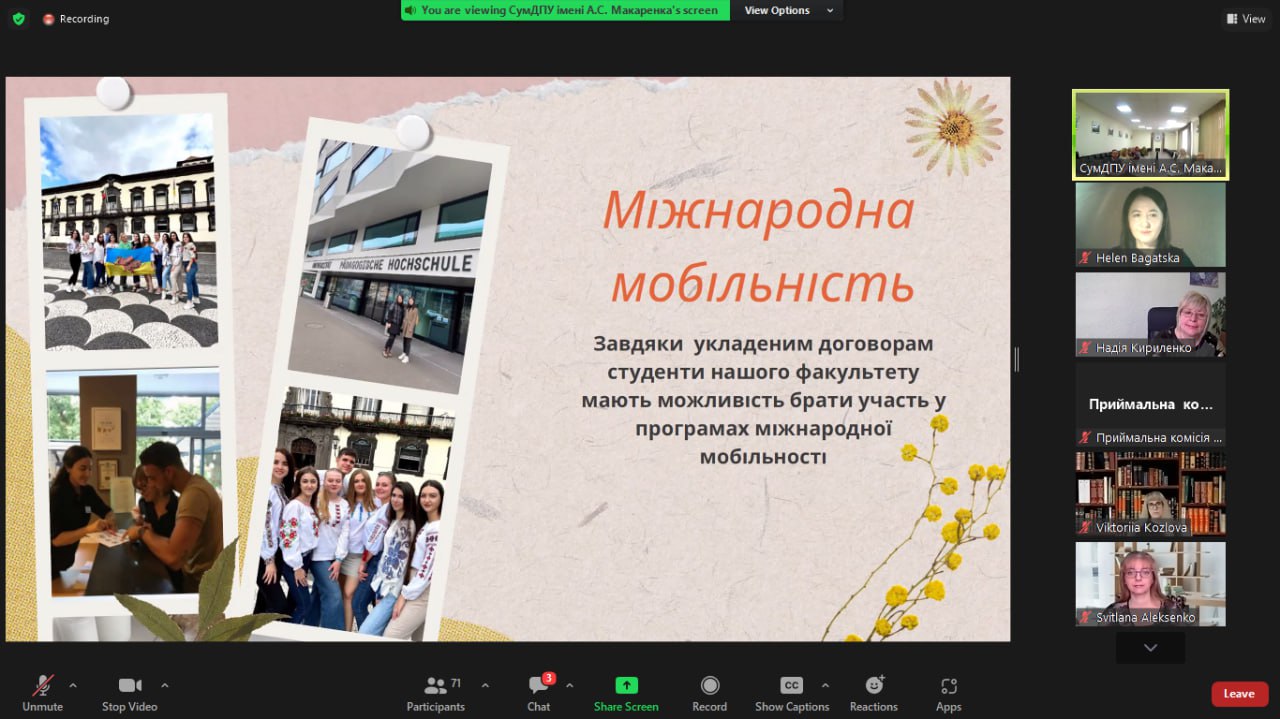The height and width of the screenshot is (719, 1280).
Task: Unmute the microphone
Action: pyautogui.click(x=42, y=693)
